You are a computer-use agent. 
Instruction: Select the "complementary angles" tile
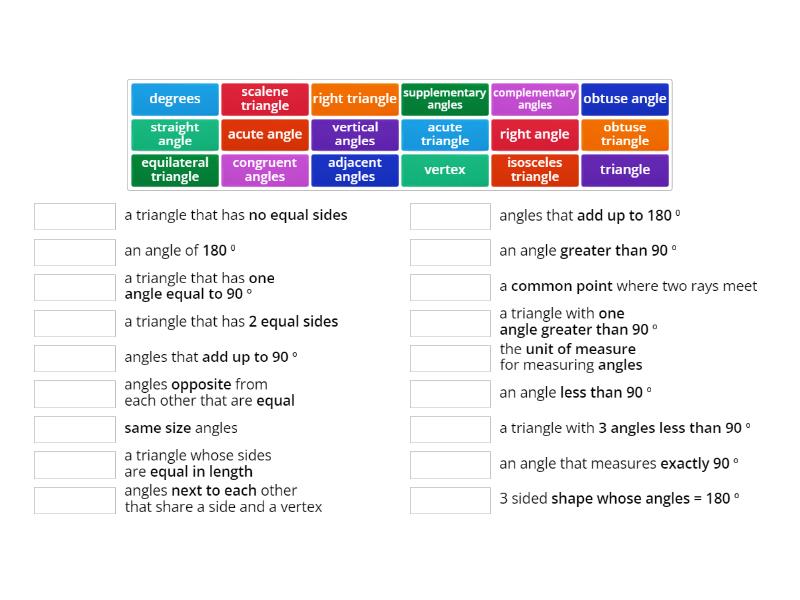coord(534,98)
